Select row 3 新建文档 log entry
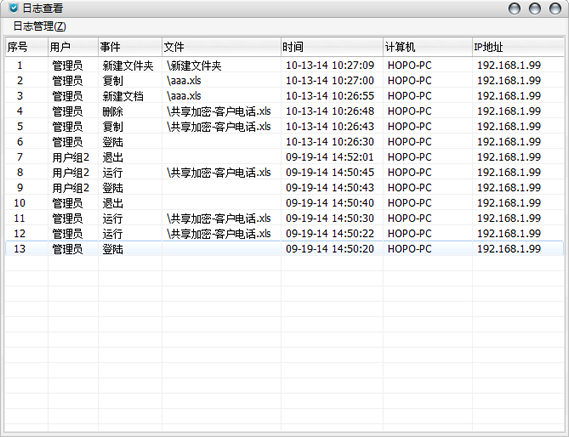 coord(284,96)
